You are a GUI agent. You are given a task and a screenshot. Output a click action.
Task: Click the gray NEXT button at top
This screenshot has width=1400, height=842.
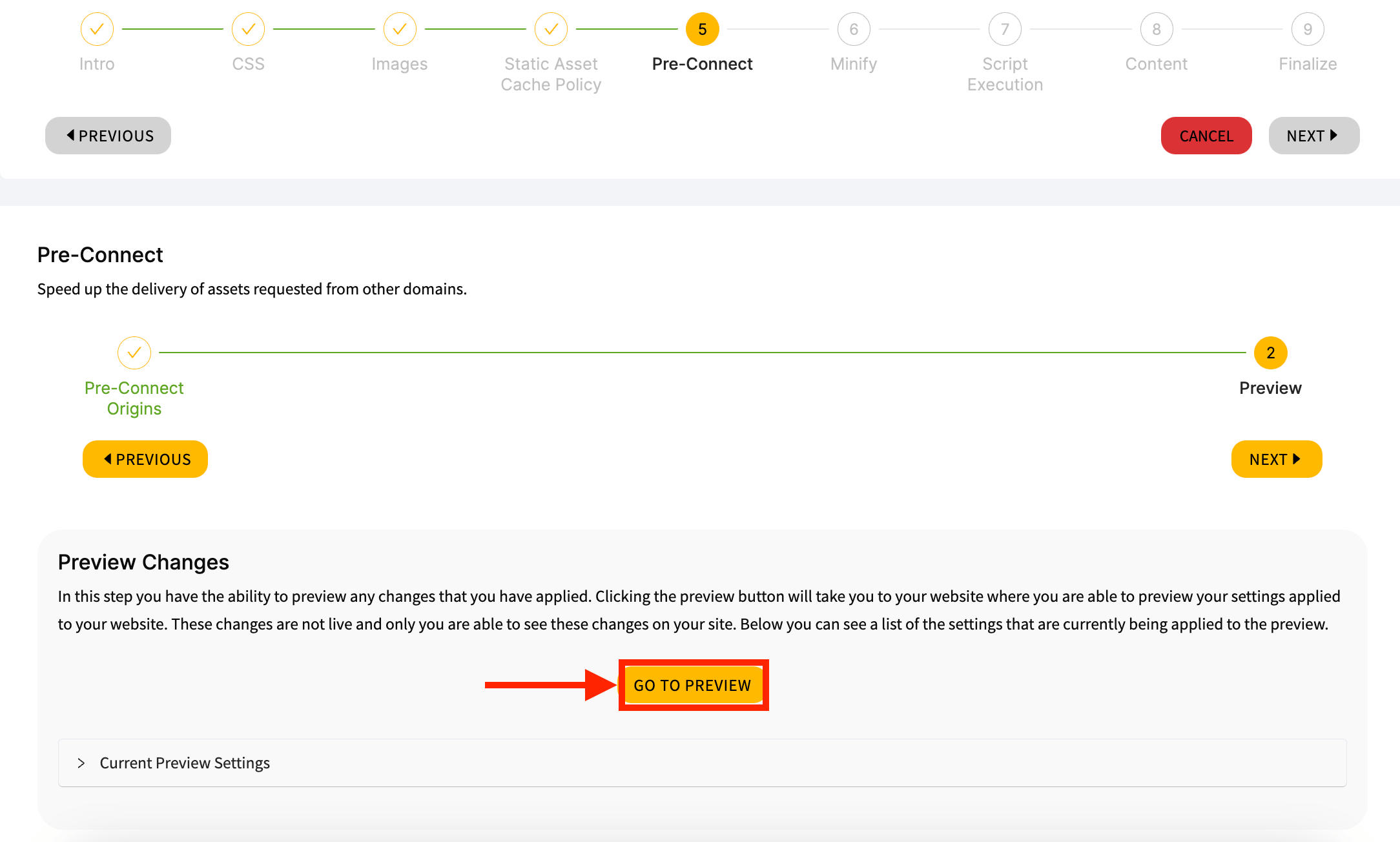click(1314, 136)
